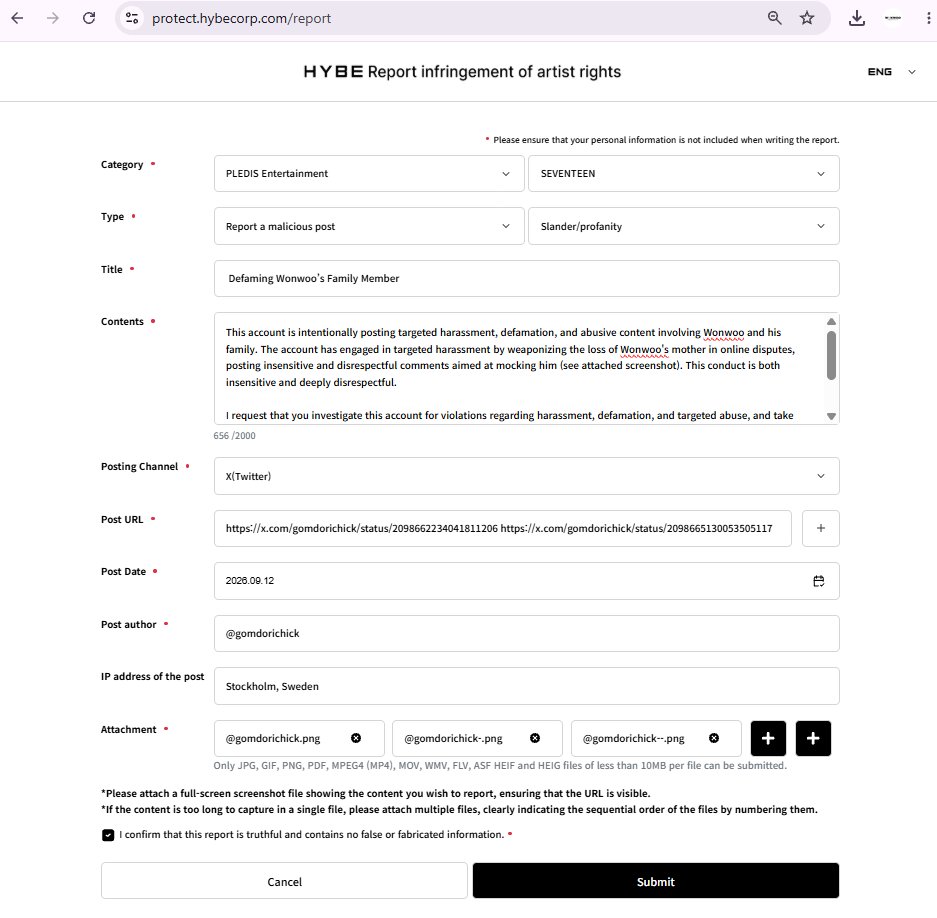Screen dimensions: 937x918
Task: Click the Post author field with @gomdorichick
Action: point(526,634)
